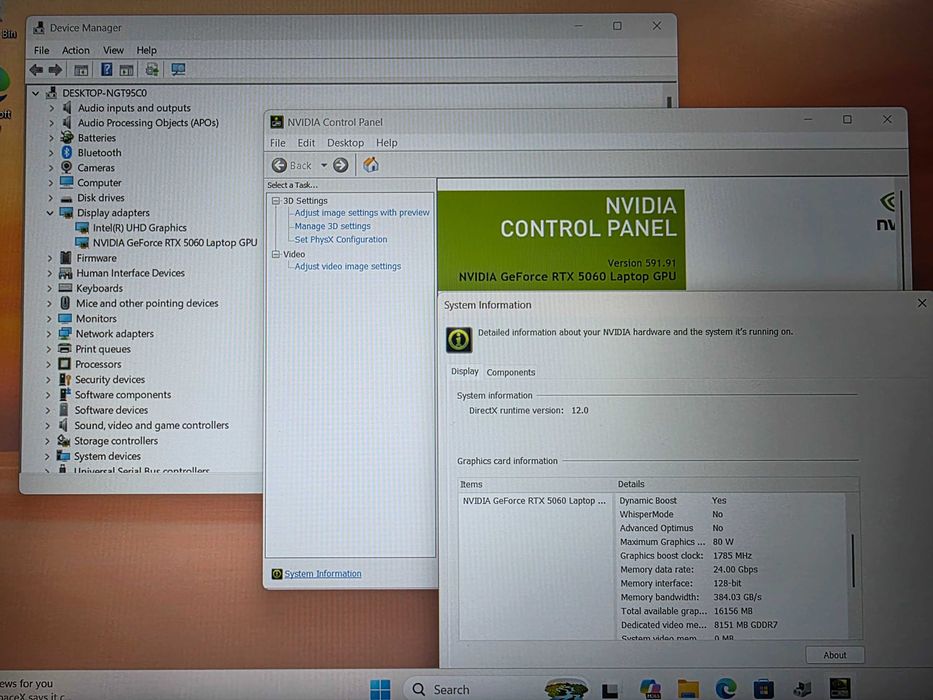Click Scan for hardware changes toolbar icon
The image size is (933, 700).
152,70
